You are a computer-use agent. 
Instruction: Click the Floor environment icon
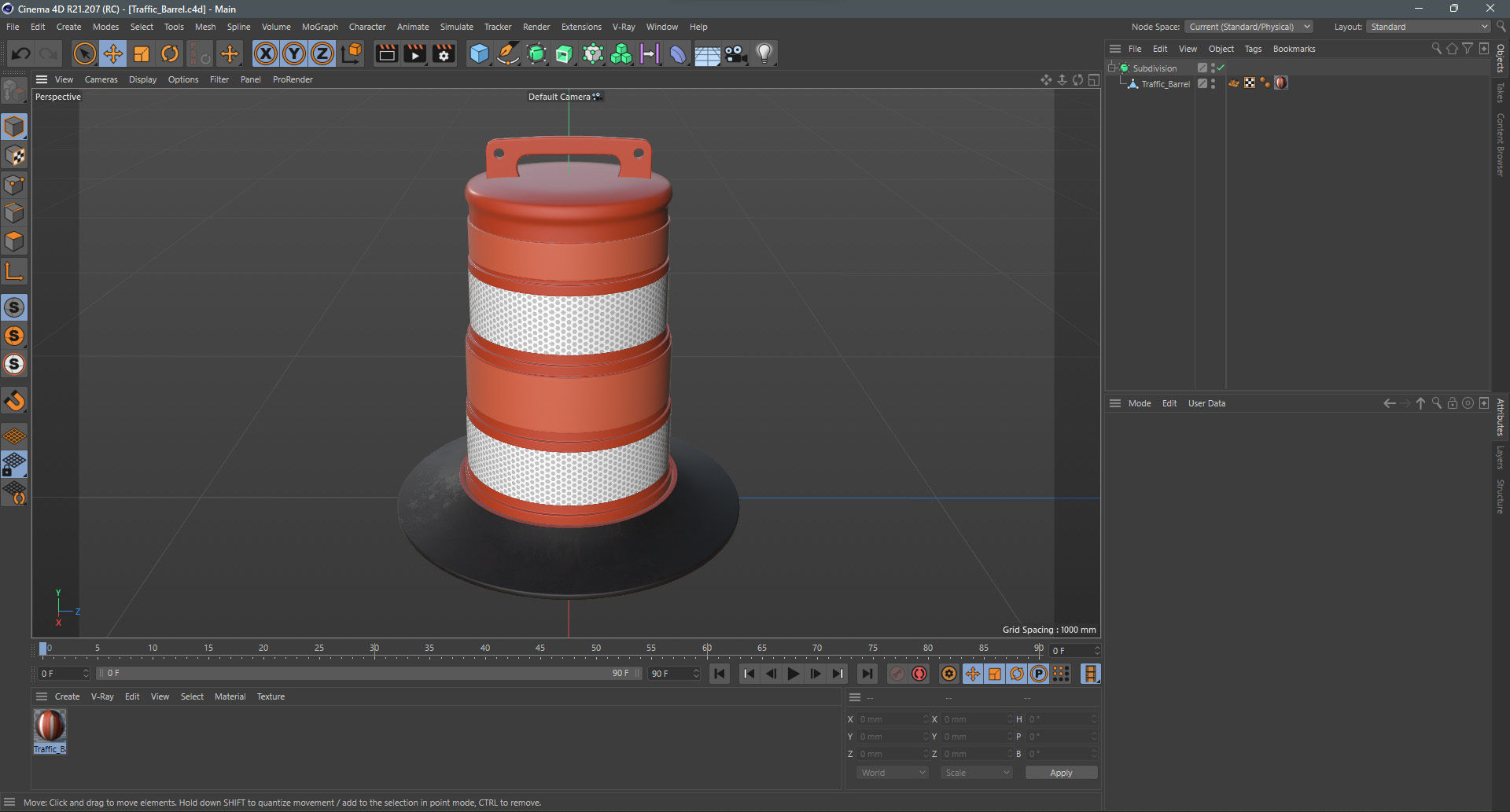tap(707, 53)
